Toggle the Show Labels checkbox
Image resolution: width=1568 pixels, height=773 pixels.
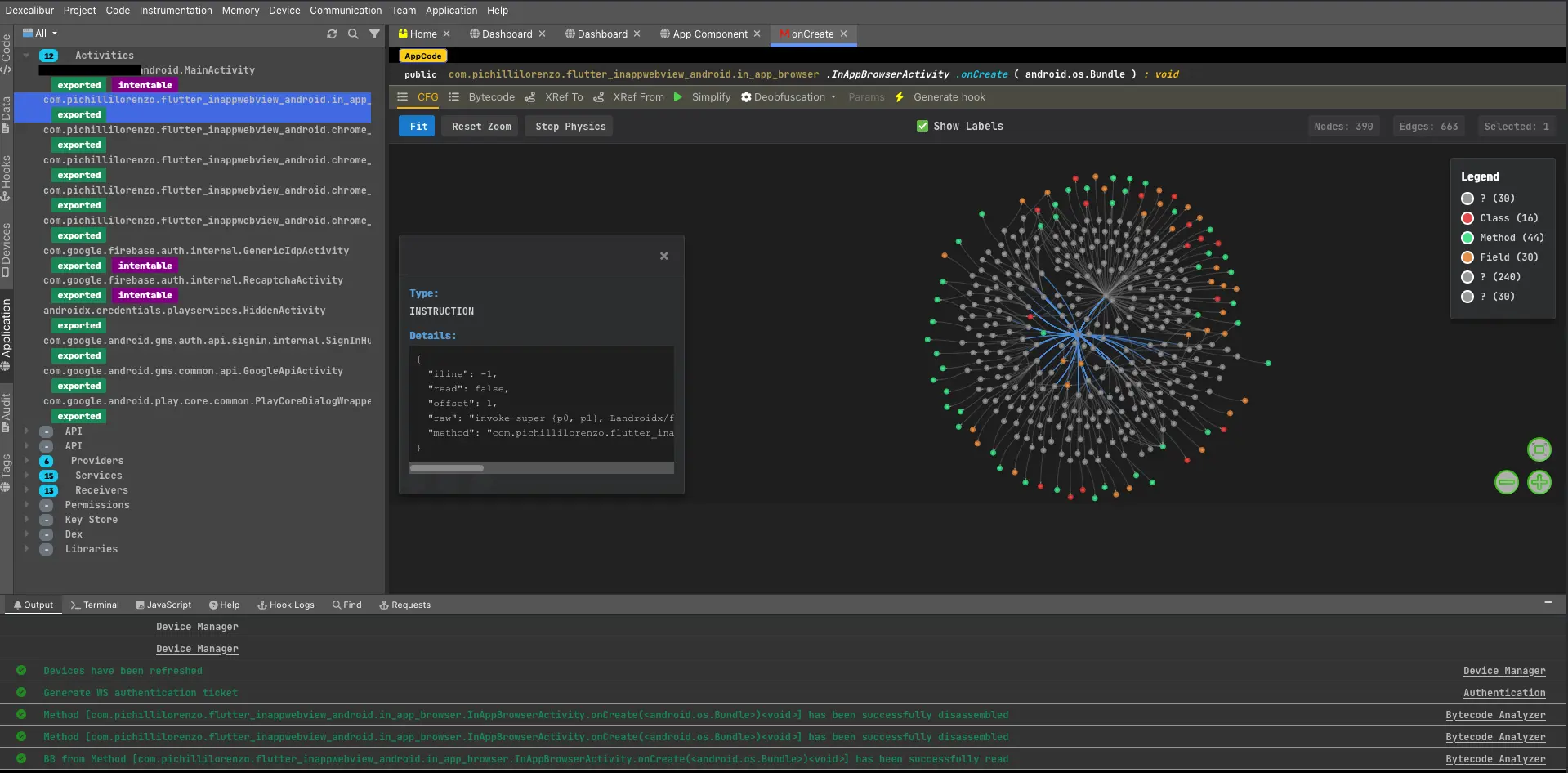(922, 126)
